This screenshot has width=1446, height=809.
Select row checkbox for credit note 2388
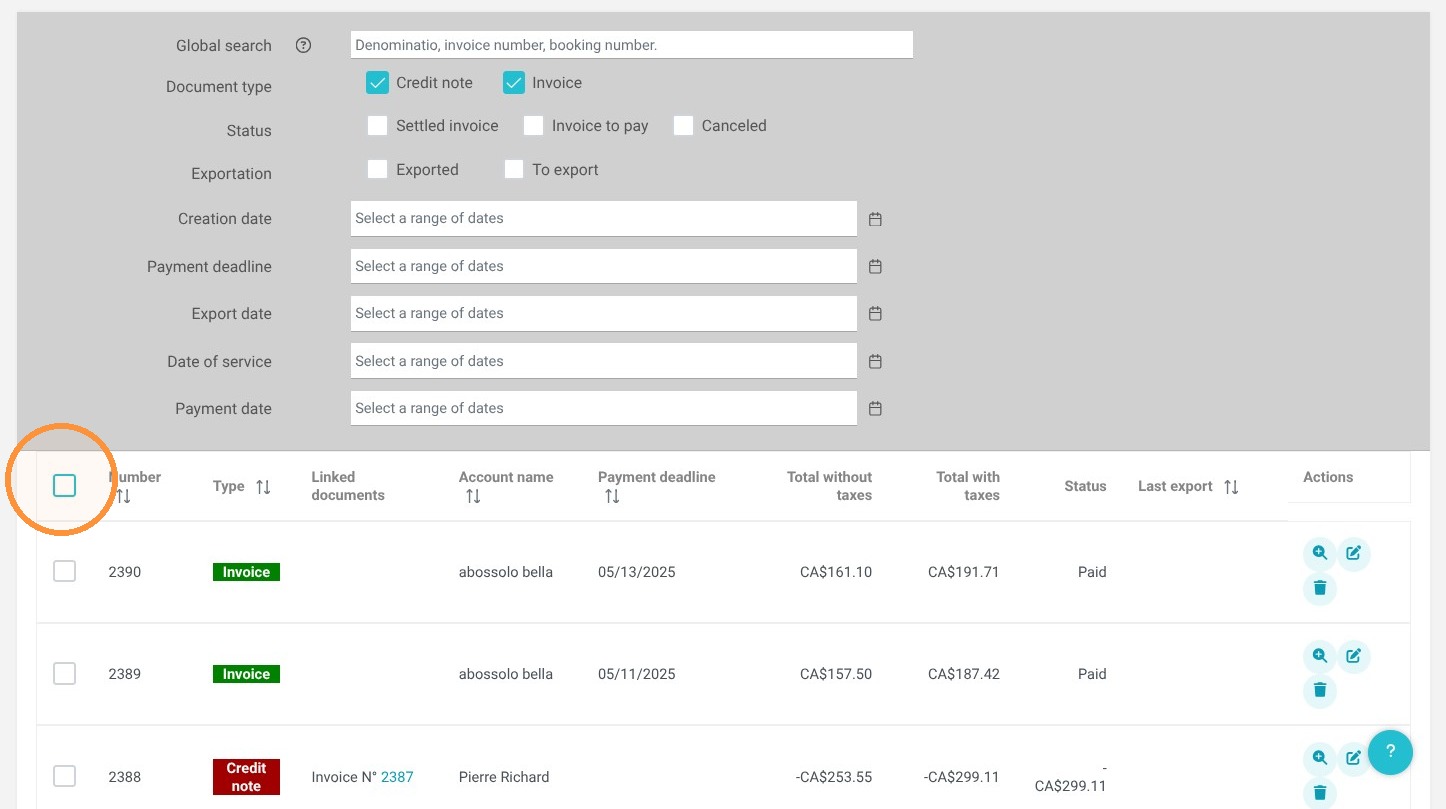[x=64, y=776]
